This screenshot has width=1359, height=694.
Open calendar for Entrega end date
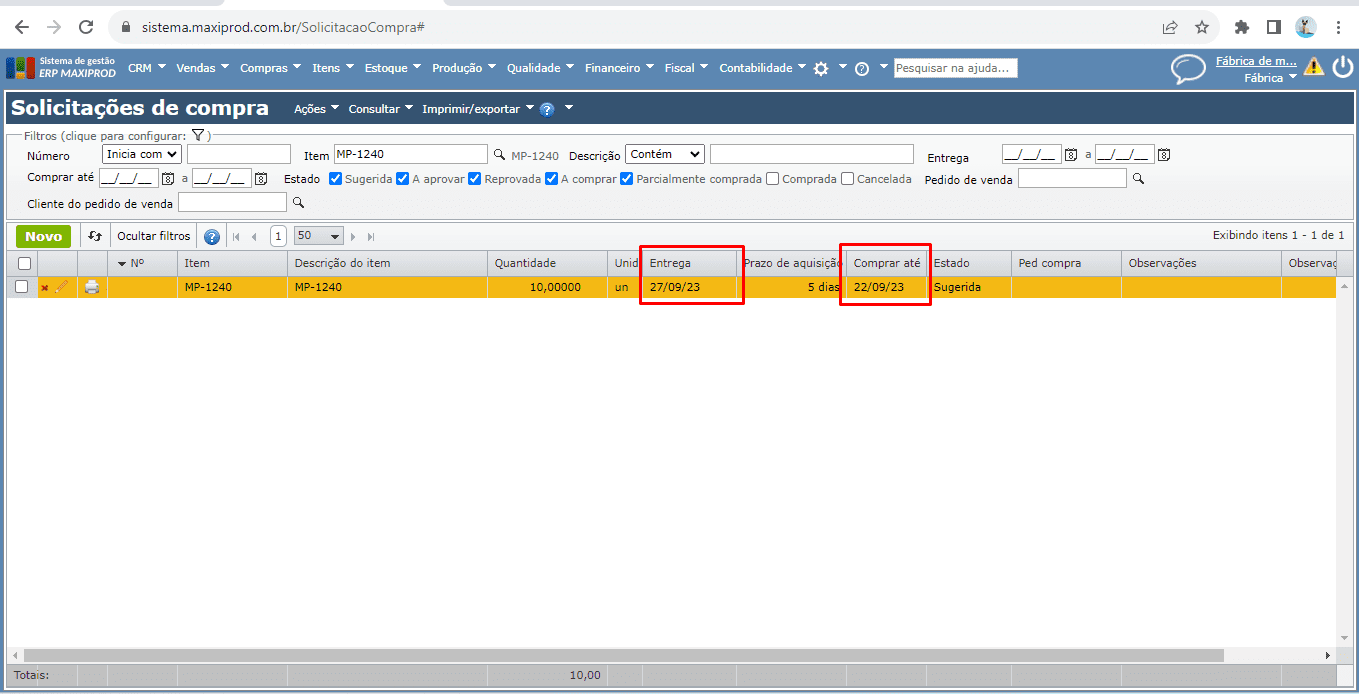[x=1163, y=155]
